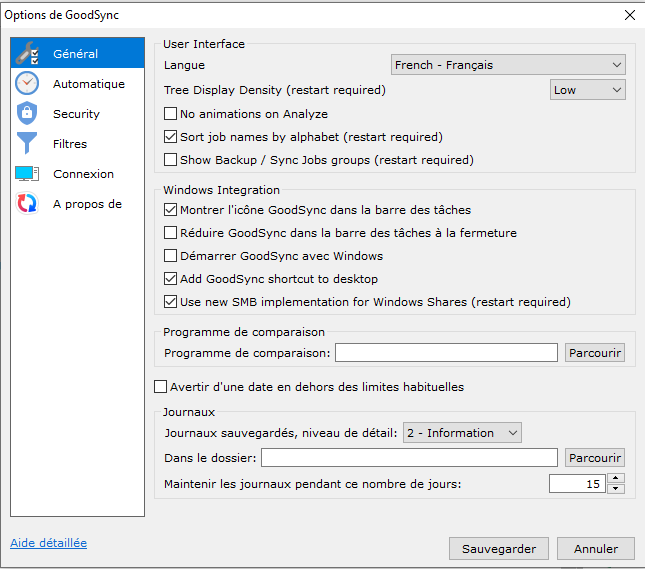
Task: Click the Annuler button
Action: point(596,548)
